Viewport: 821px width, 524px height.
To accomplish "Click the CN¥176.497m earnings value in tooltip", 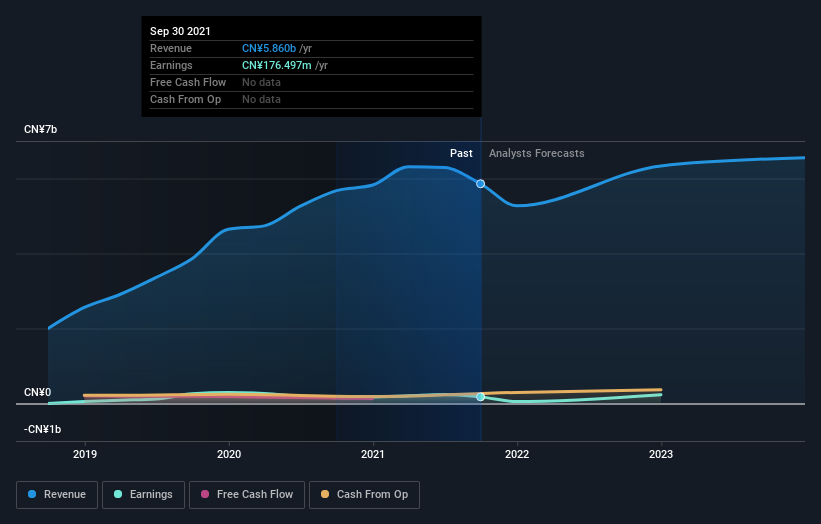I will [276, 65].
